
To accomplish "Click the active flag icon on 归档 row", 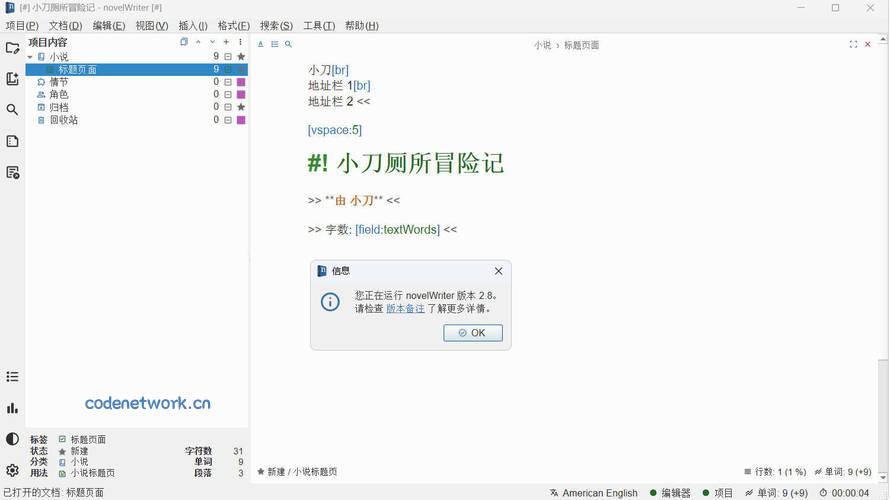I will point(228,107).
